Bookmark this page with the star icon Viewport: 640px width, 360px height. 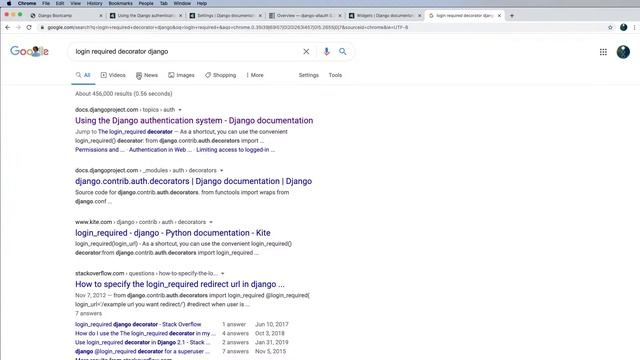point(610,27)
